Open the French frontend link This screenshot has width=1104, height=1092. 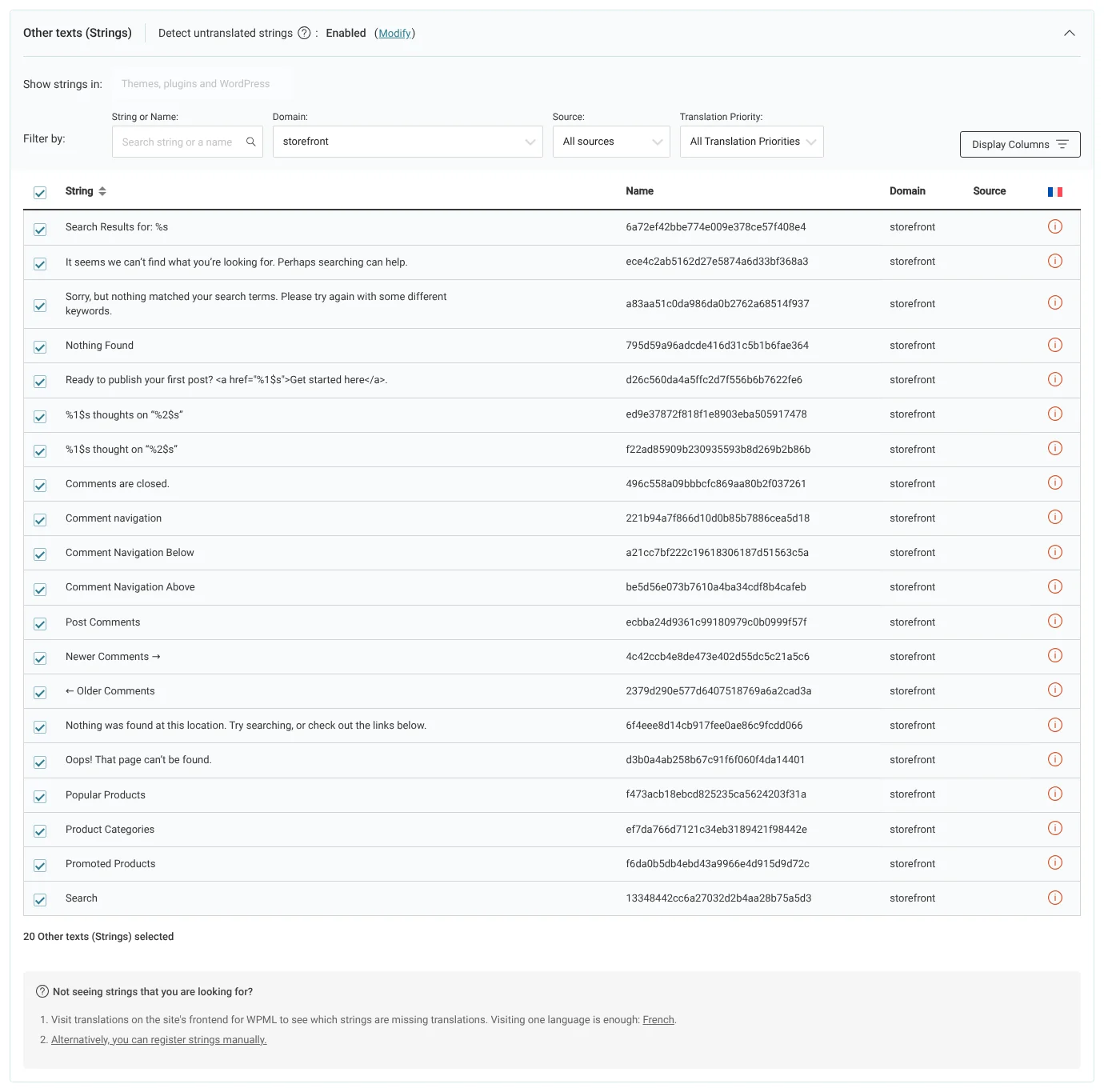pos(658,1020)
